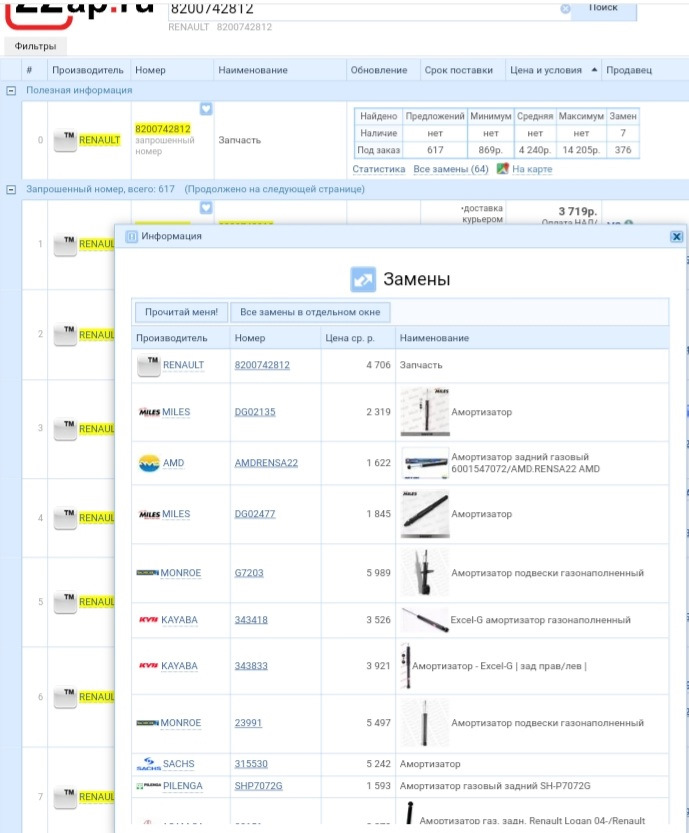This screenshot has width=689, height=833.
Task: Click the map icon next to На карте
Action: 503,169
